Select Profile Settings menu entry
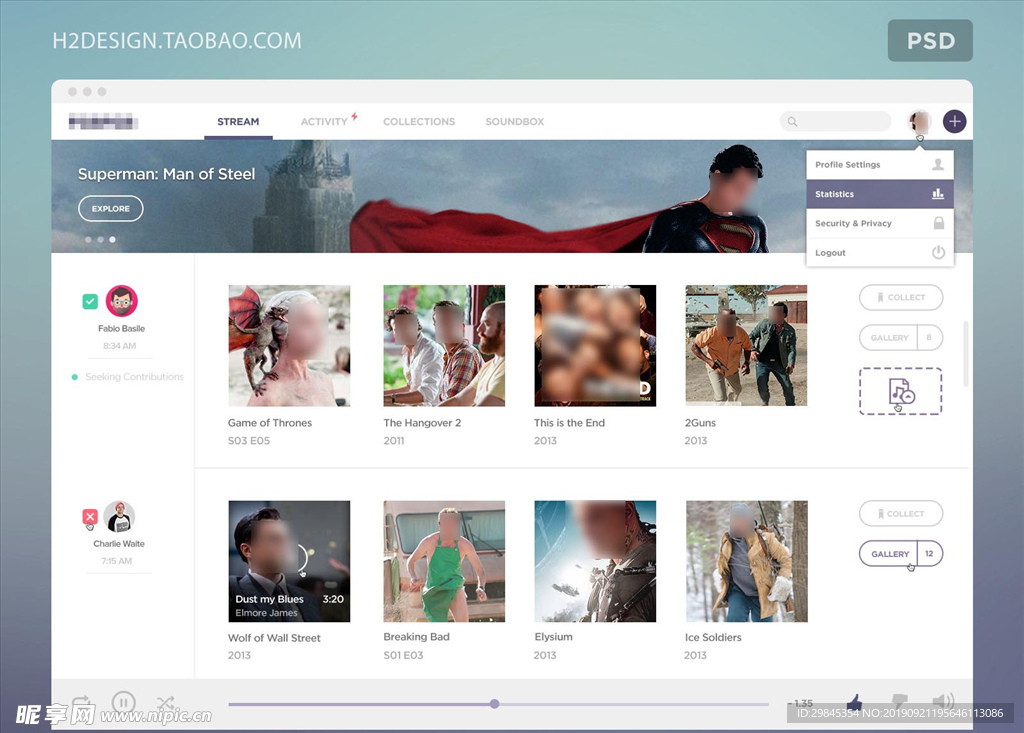Viewport: 1024px width, 733px height. tap(880, 165)
